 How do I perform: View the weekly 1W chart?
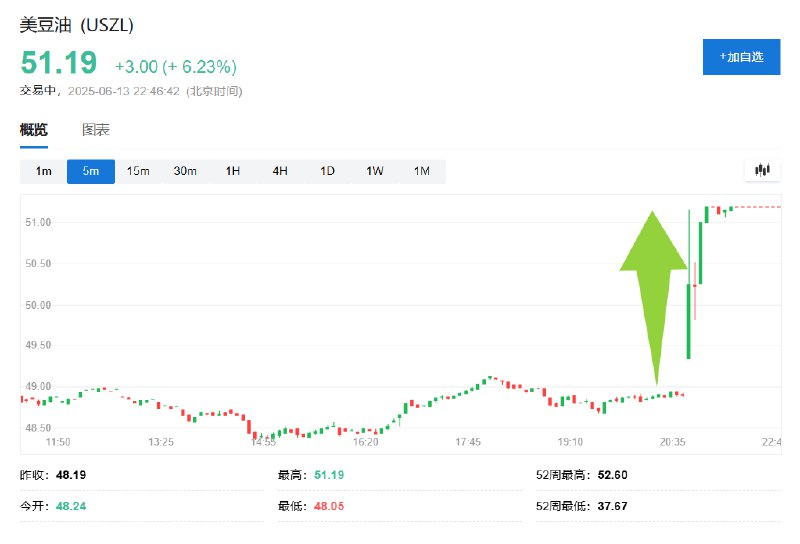pos(375,171)
